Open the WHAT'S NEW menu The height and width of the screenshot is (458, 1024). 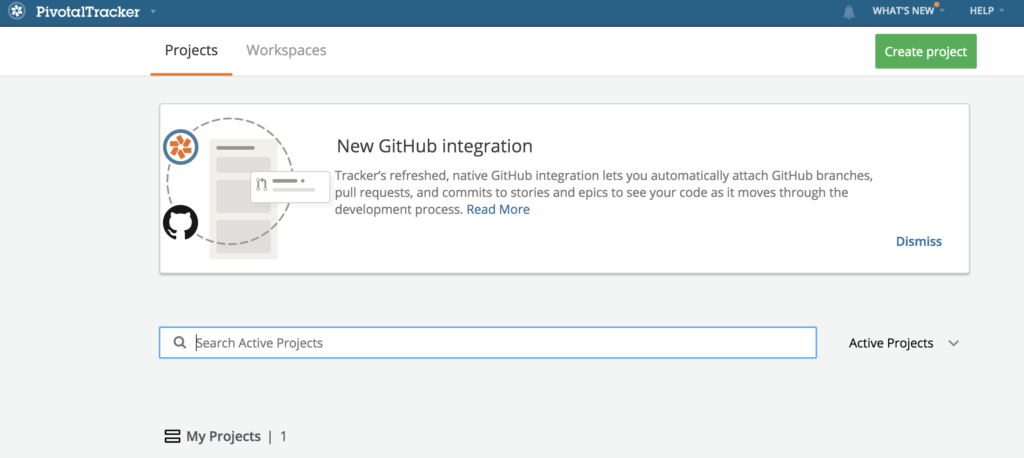pyautogui.click(x=908, y=11)
